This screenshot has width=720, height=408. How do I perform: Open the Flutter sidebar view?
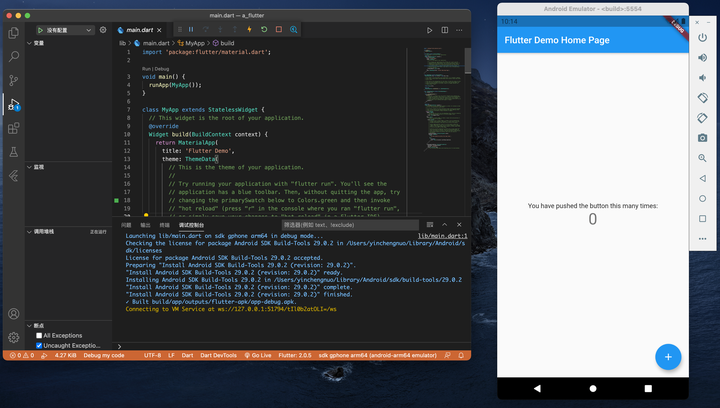pos(14,176)
